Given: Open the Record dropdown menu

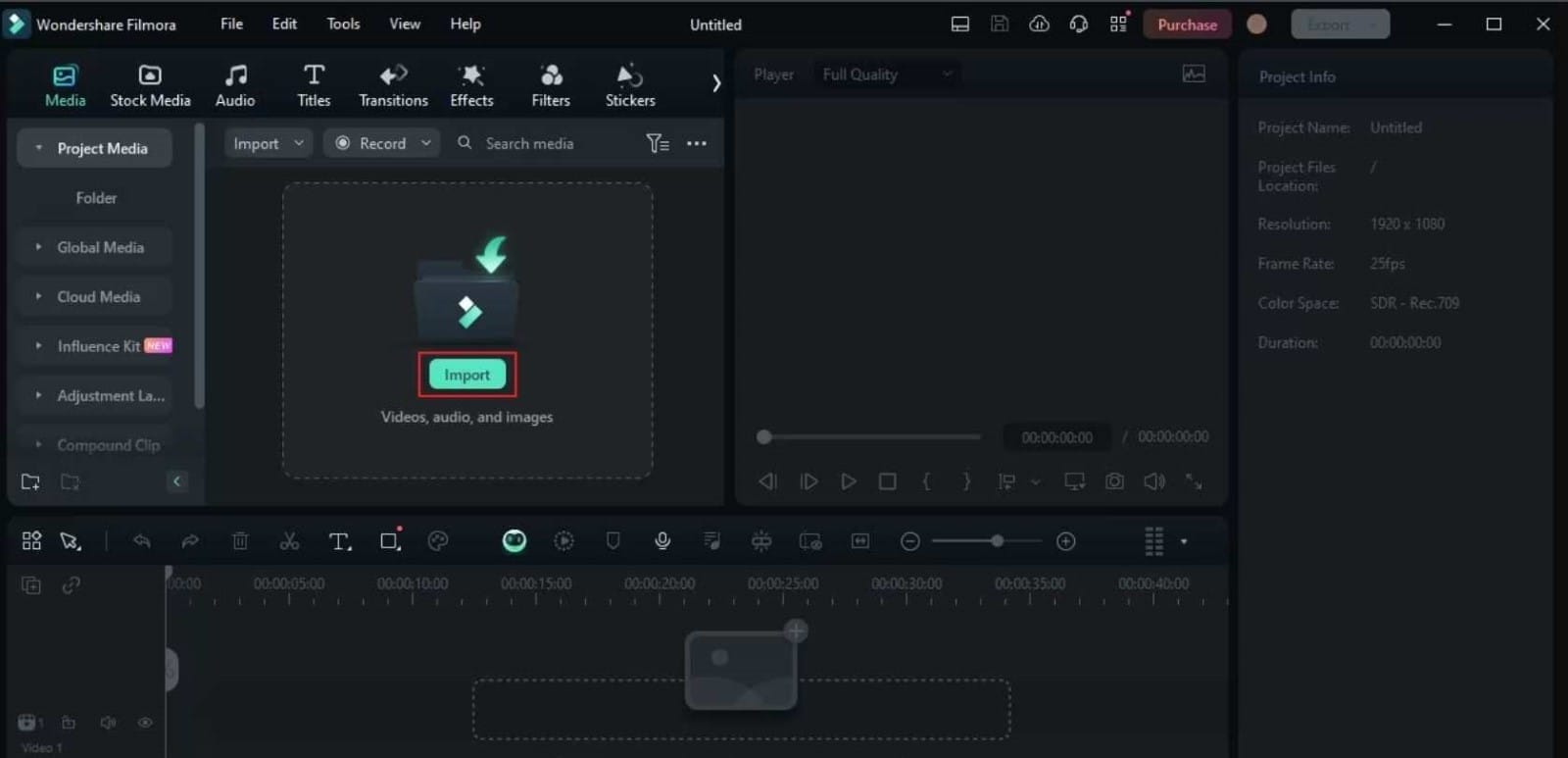Looking at the screenshot, I should pos(425,143).
